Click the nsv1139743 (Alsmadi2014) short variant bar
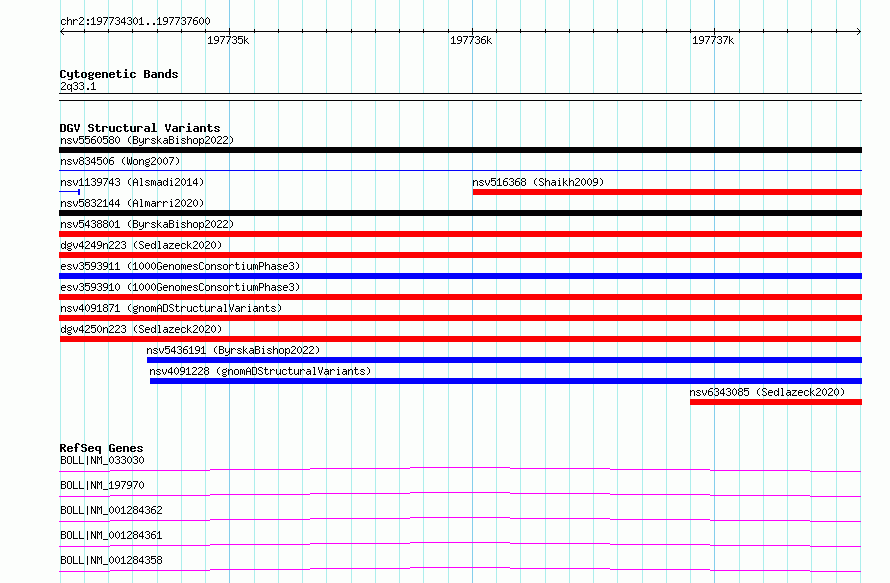890x583 pixels. [69, 192]
